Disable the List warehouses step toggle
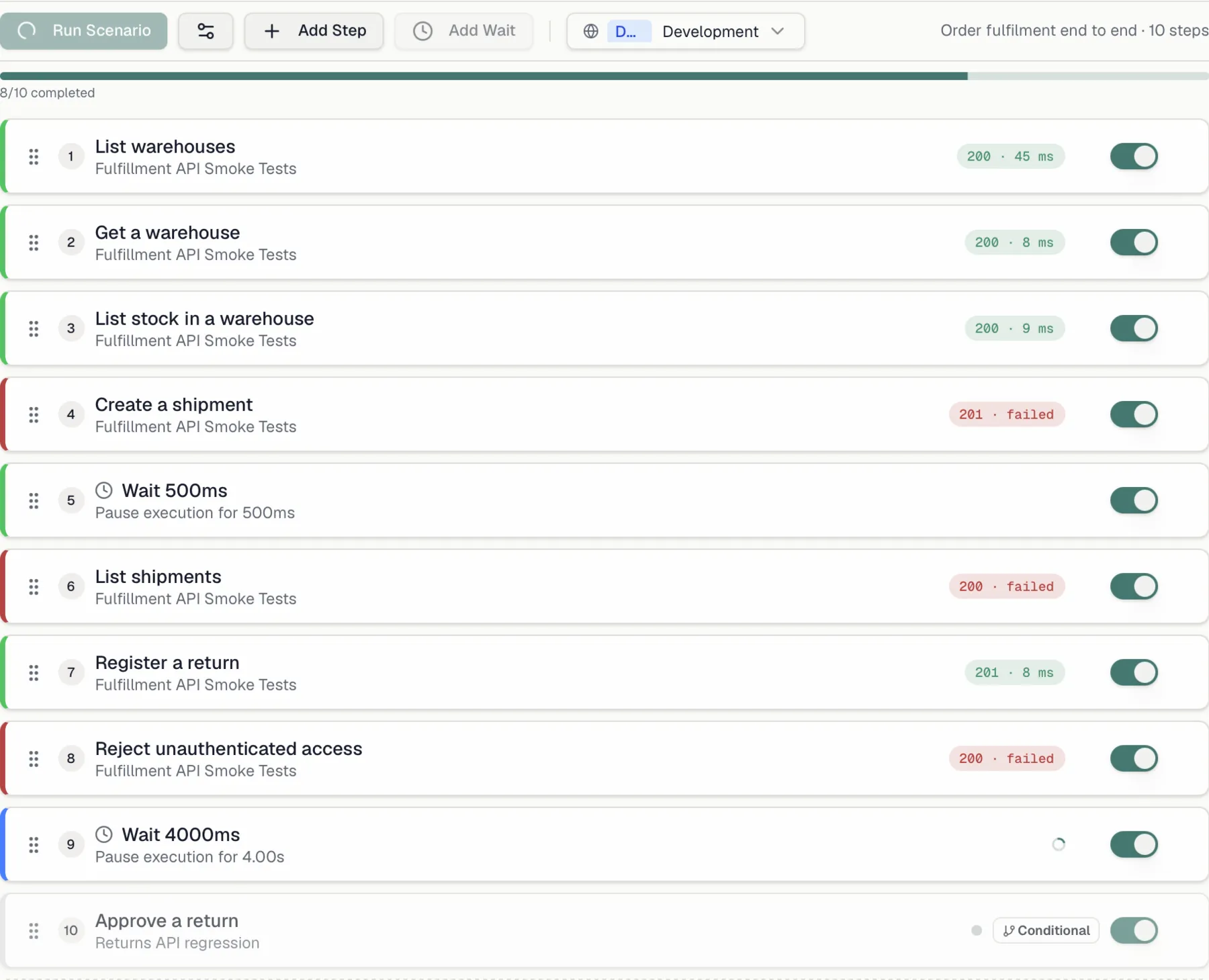The image size is (1209, 980). pyautogui.click(x=1134, y=157)
